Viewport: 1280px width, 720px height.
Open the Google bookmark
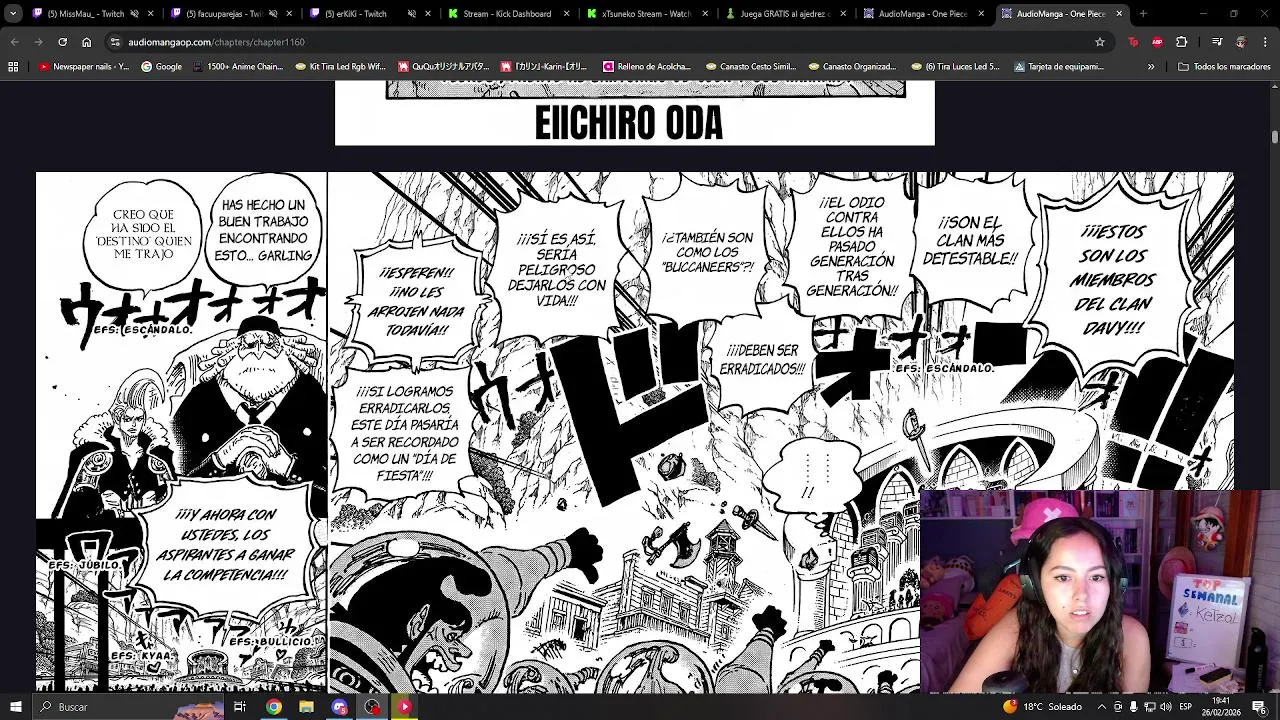pos(161,67)
